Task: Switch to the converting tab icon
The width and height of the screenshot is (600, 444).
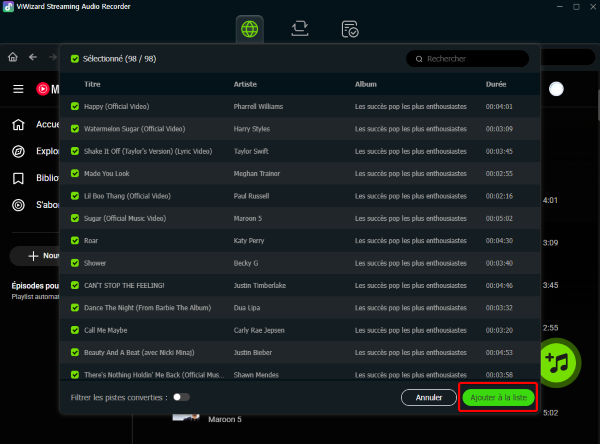Action: click(x=300, y=29)
